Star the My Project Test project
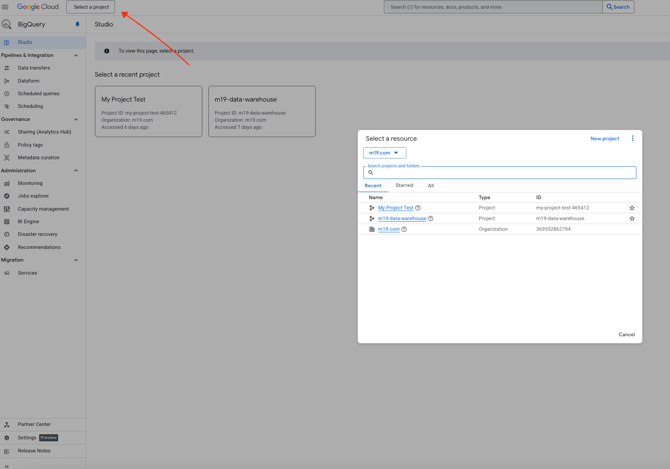670x469 pixels. pos(632,208)
